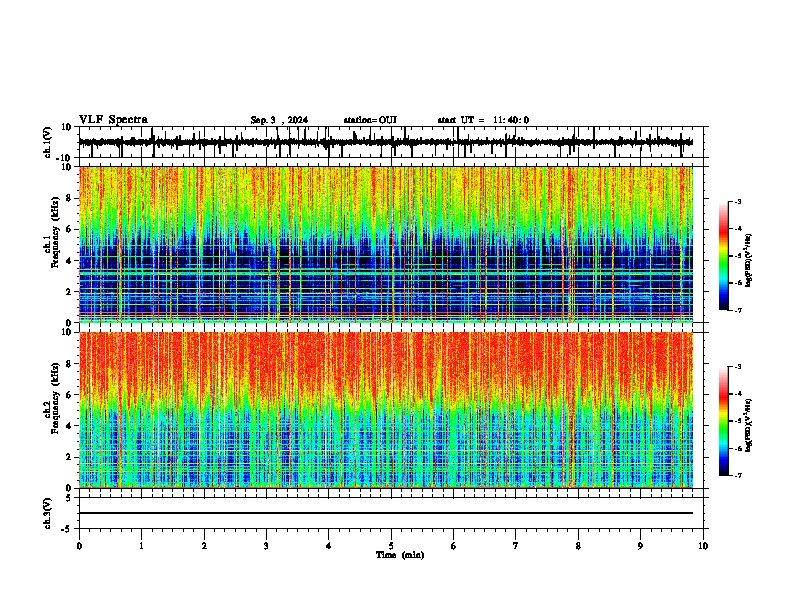Click the ch.1 spectrogram color scale bar
792x612 pixels.
click(724, 256)
